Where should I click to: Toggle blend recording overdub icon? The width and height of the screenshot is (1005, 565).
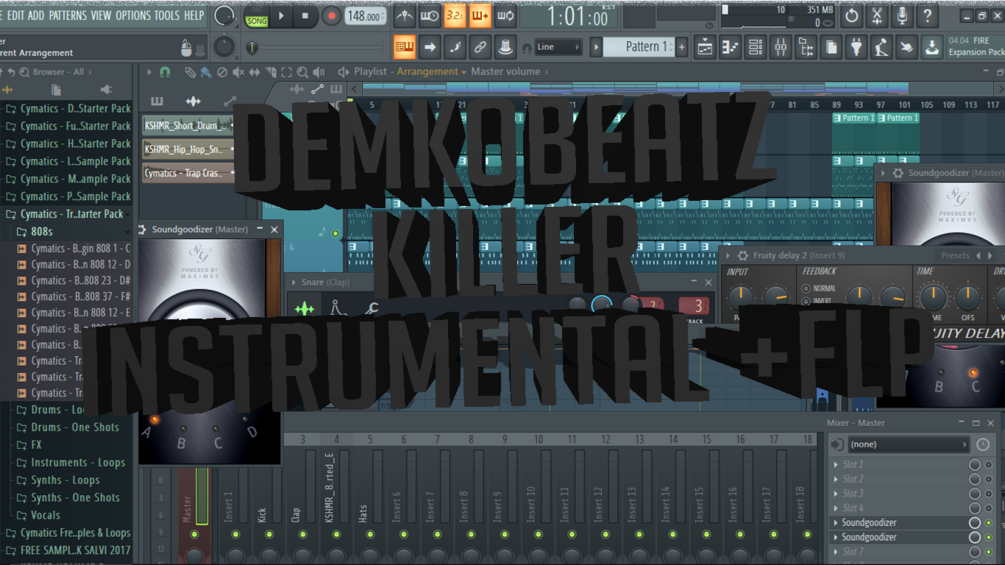480,16
